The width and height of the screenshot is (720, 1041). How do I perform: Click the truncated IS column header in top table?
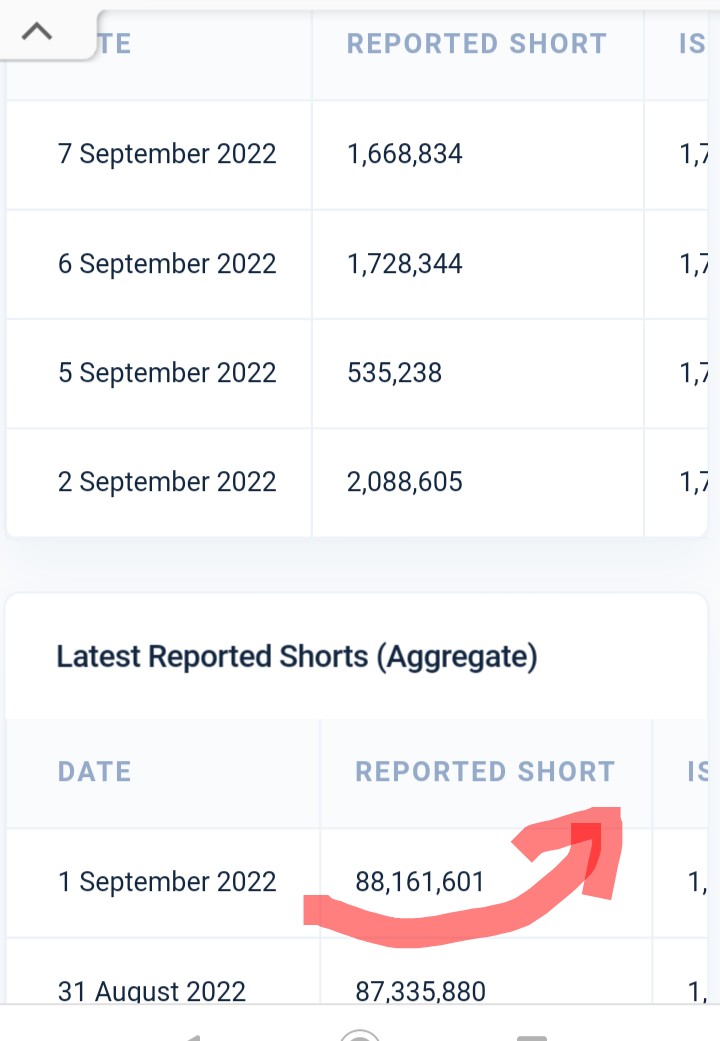691,44
